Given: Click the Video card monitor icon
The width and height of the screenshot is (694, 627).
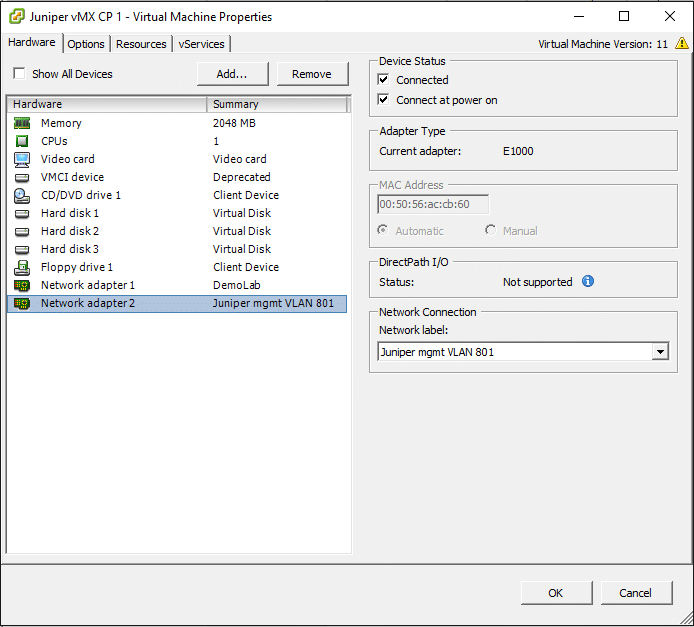Looking at the screenshot, I should [x=22, y=159].
